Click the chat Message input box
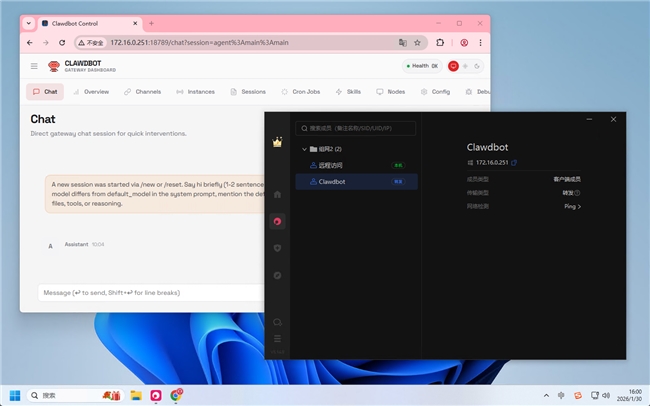The height and width of the screenshot is (406, 650). [x=151, y=293]
